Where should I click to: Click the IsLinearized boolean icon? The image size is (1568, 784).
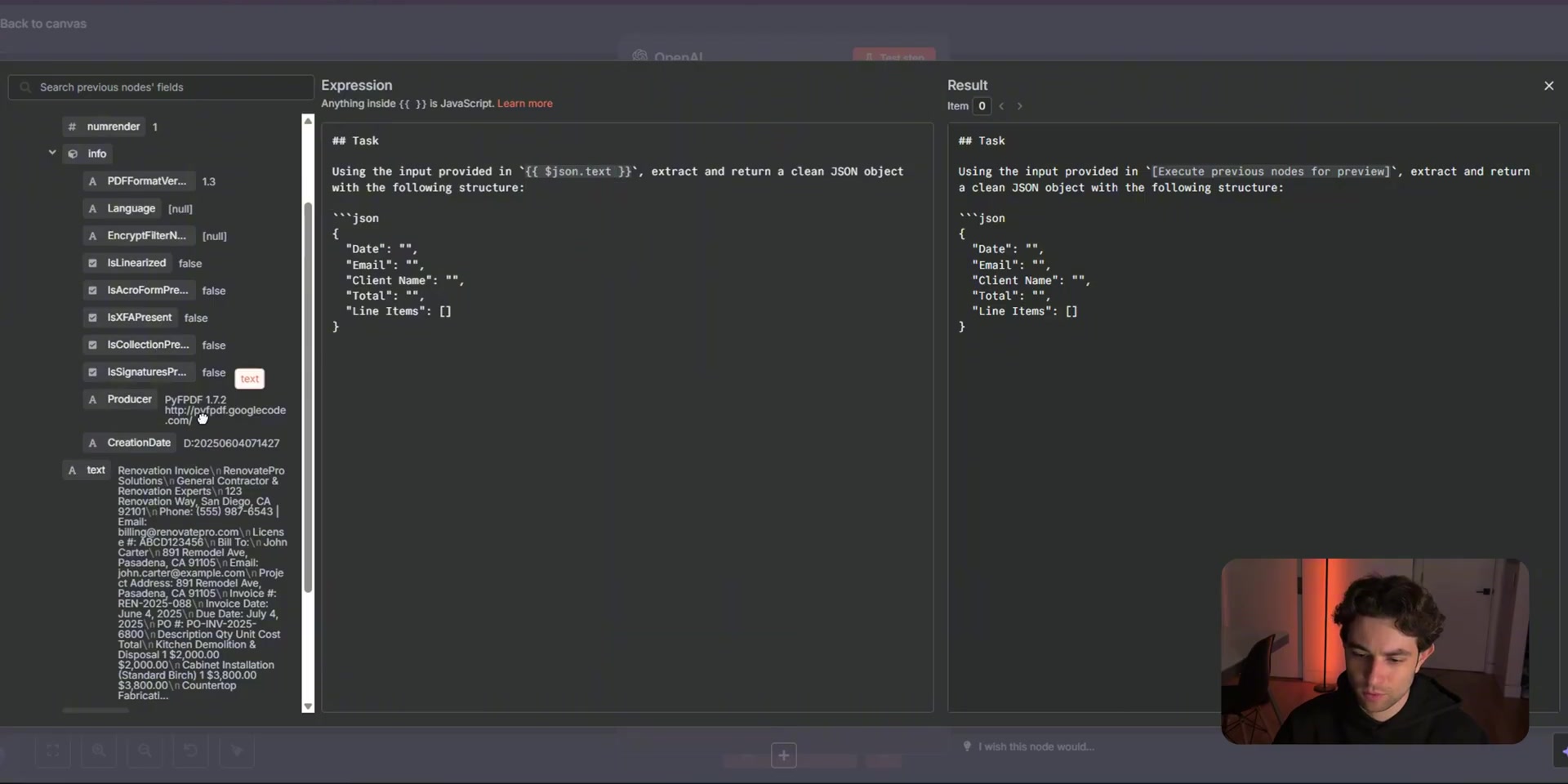point(92,263)
